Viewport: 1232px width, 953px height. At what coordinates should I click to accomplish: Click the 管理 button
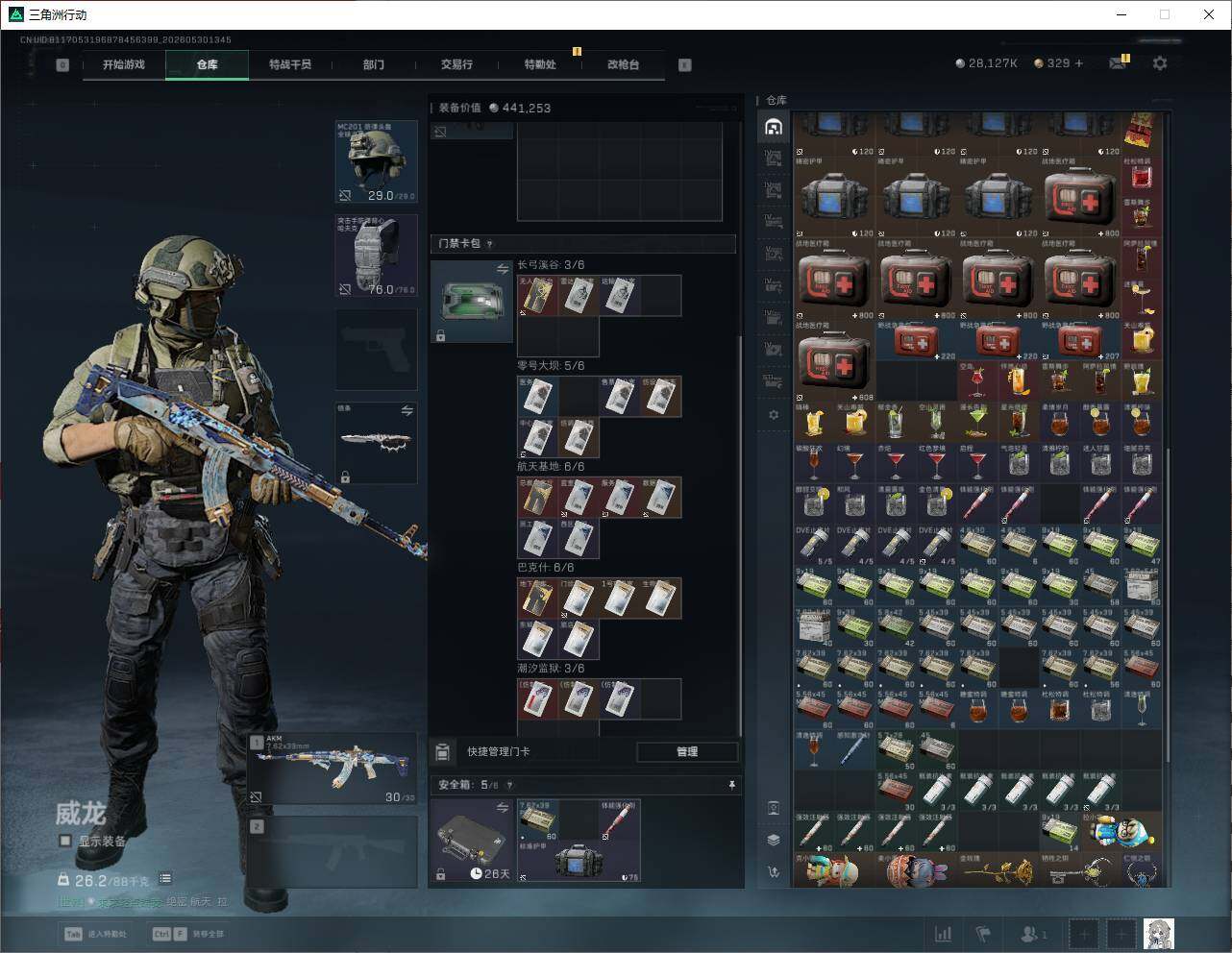[687, 751]
